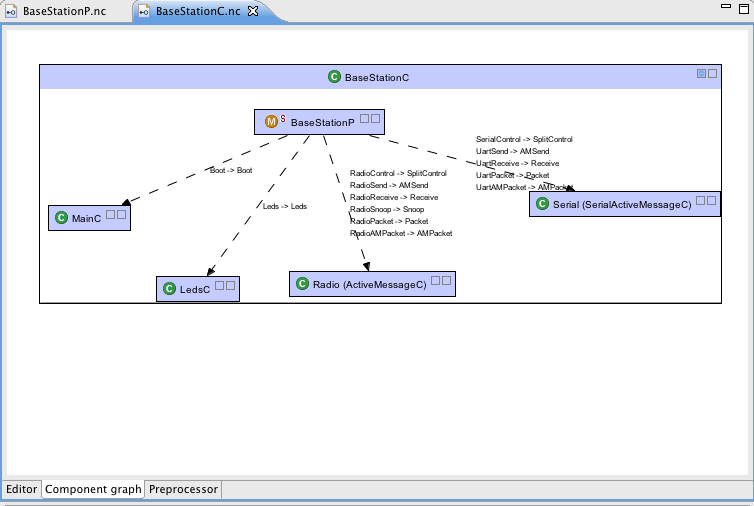Switch to the BaseStationP.nc editor tab
754x506 pixels.
(64, 11)
